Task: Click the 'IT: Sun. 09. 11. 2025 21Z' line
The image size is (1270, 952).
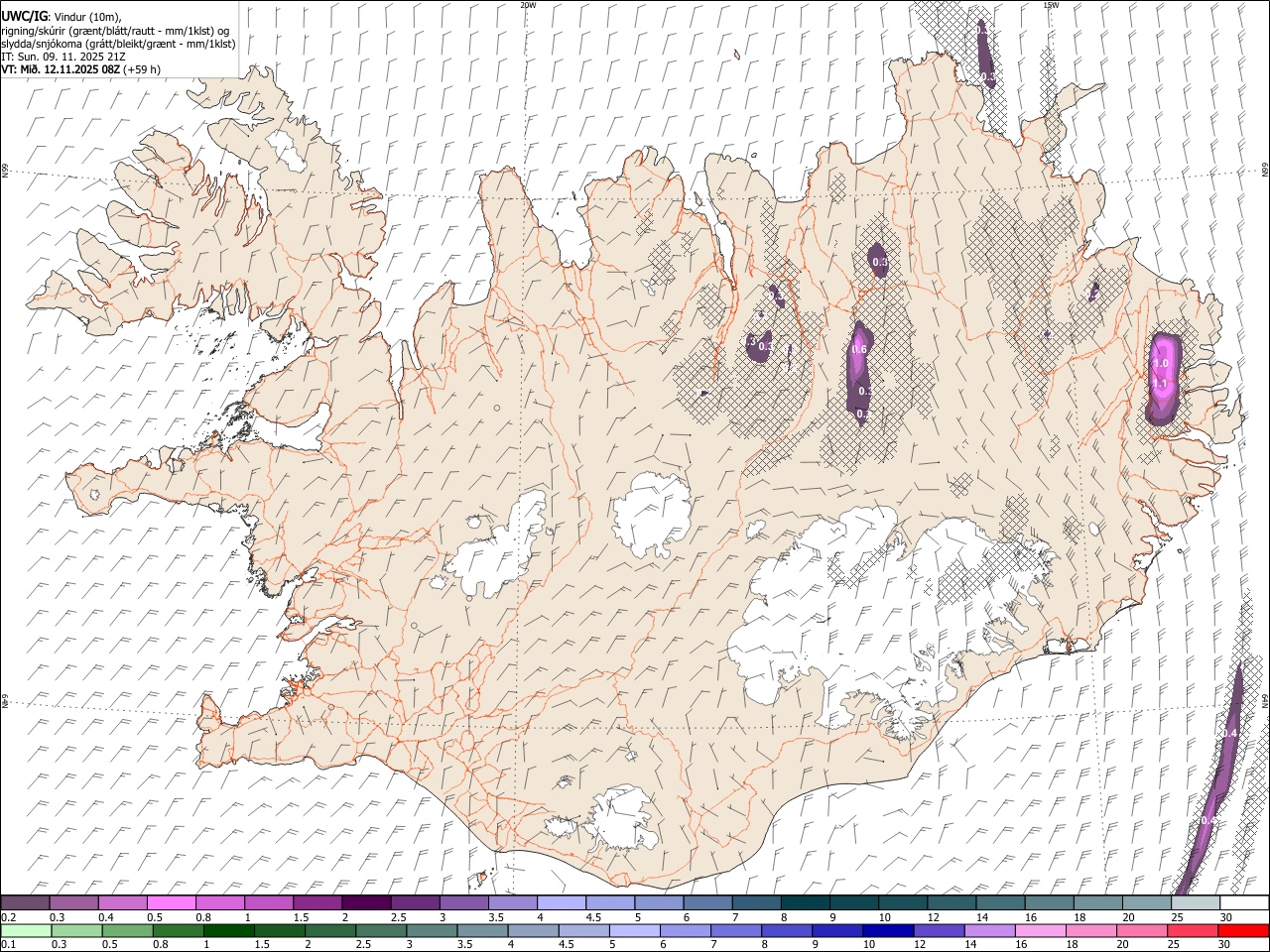Action: [63, 57]
